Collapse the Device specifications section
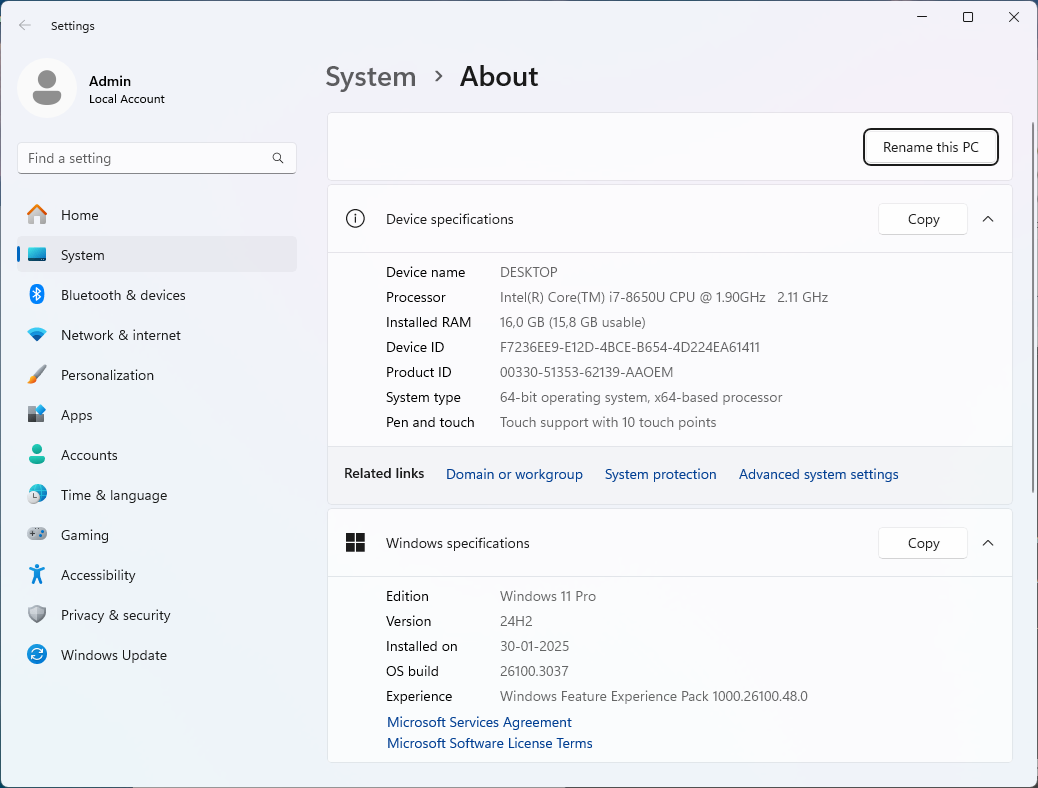Screen dimensions: 1038x788 click(988, 219)
